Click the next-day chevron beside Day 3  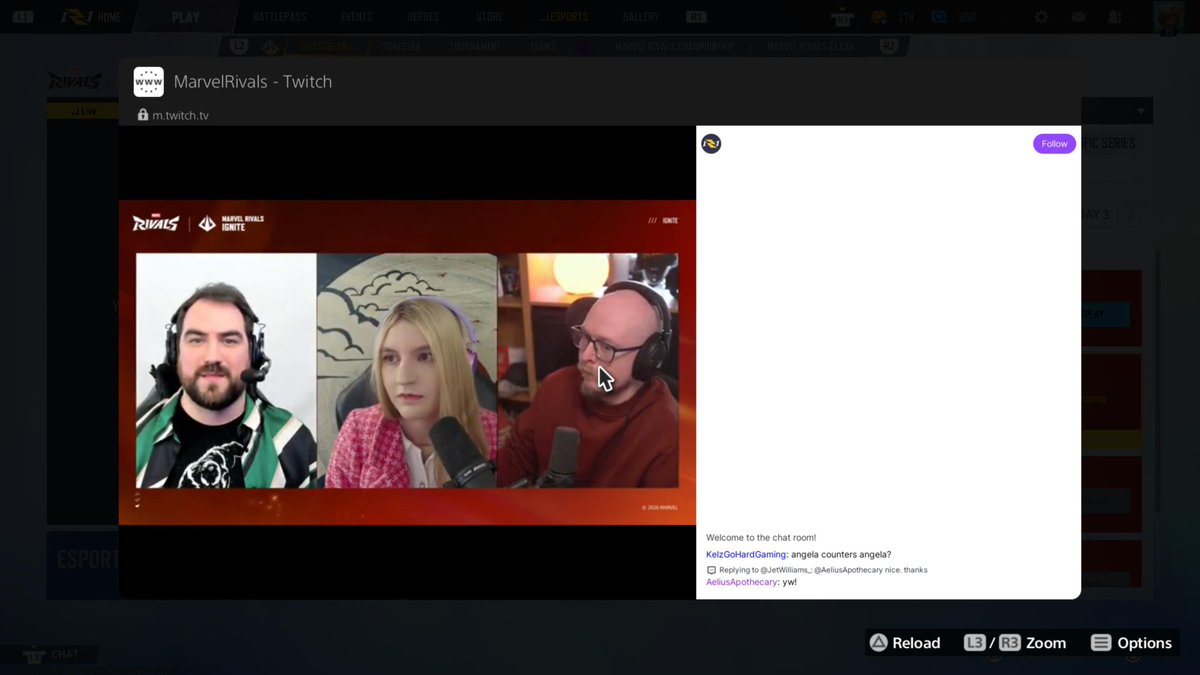pyautogui.click(x=1132, y=215)
